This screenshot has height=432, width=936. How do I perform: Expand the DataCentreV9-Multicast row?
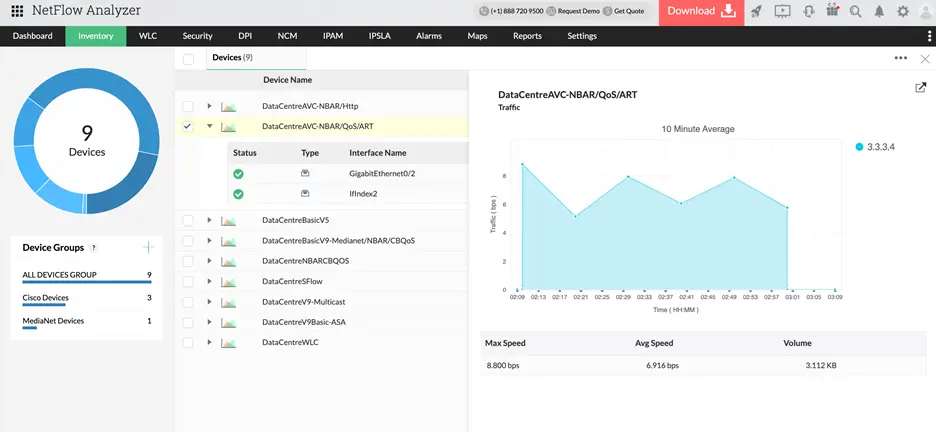[x=210, y=301]
